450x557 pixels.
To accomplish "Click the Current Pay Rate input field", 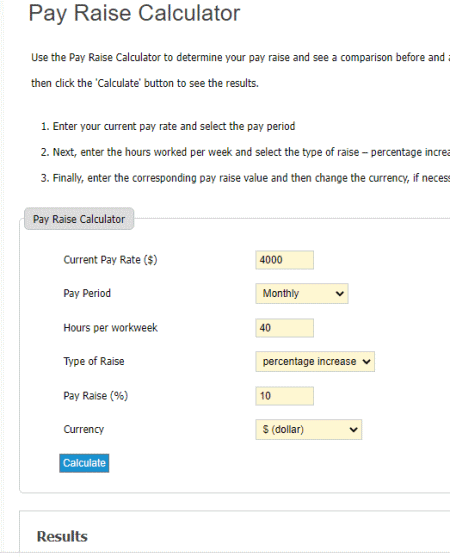I will (x=284, y=260).
